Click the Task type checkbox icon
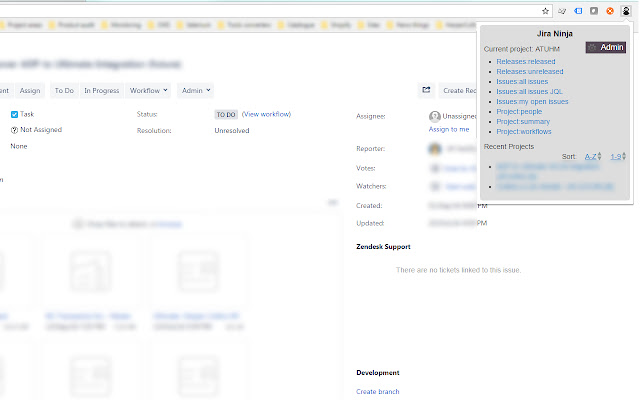The height and width of the screenshot is (400, 640). [14, 114]
